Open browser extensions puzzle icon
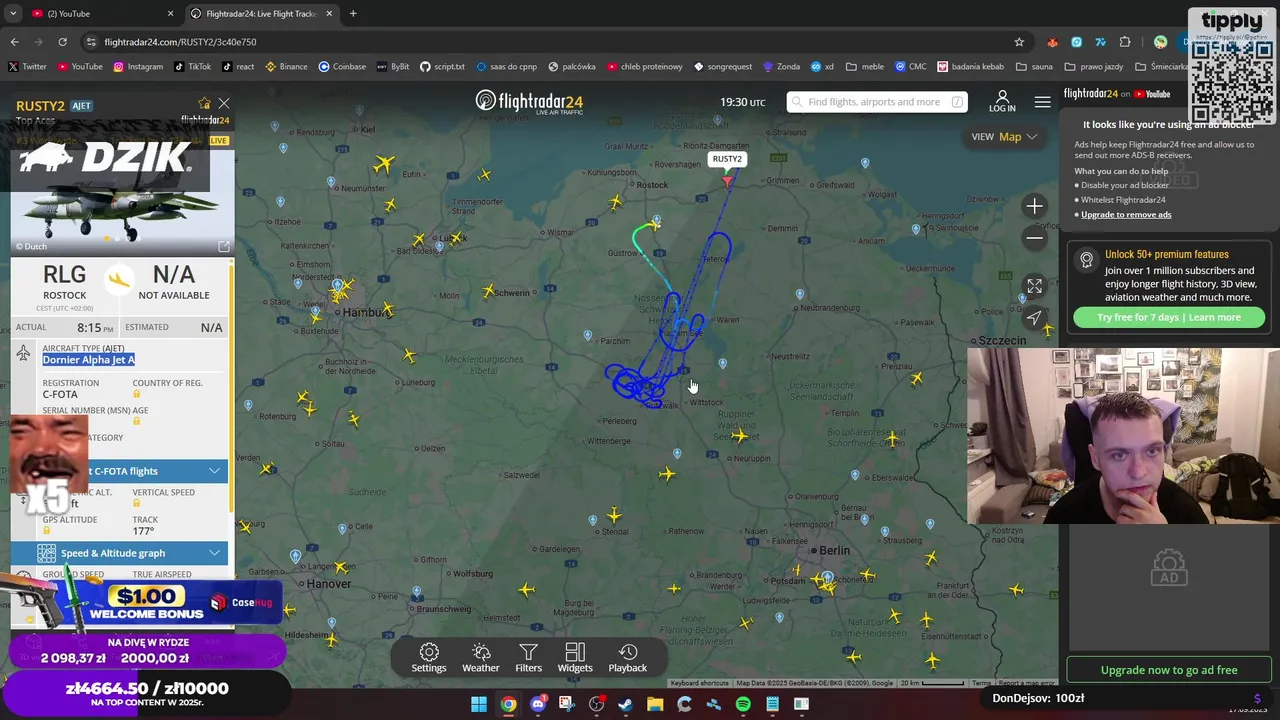 coord(1125,42)
